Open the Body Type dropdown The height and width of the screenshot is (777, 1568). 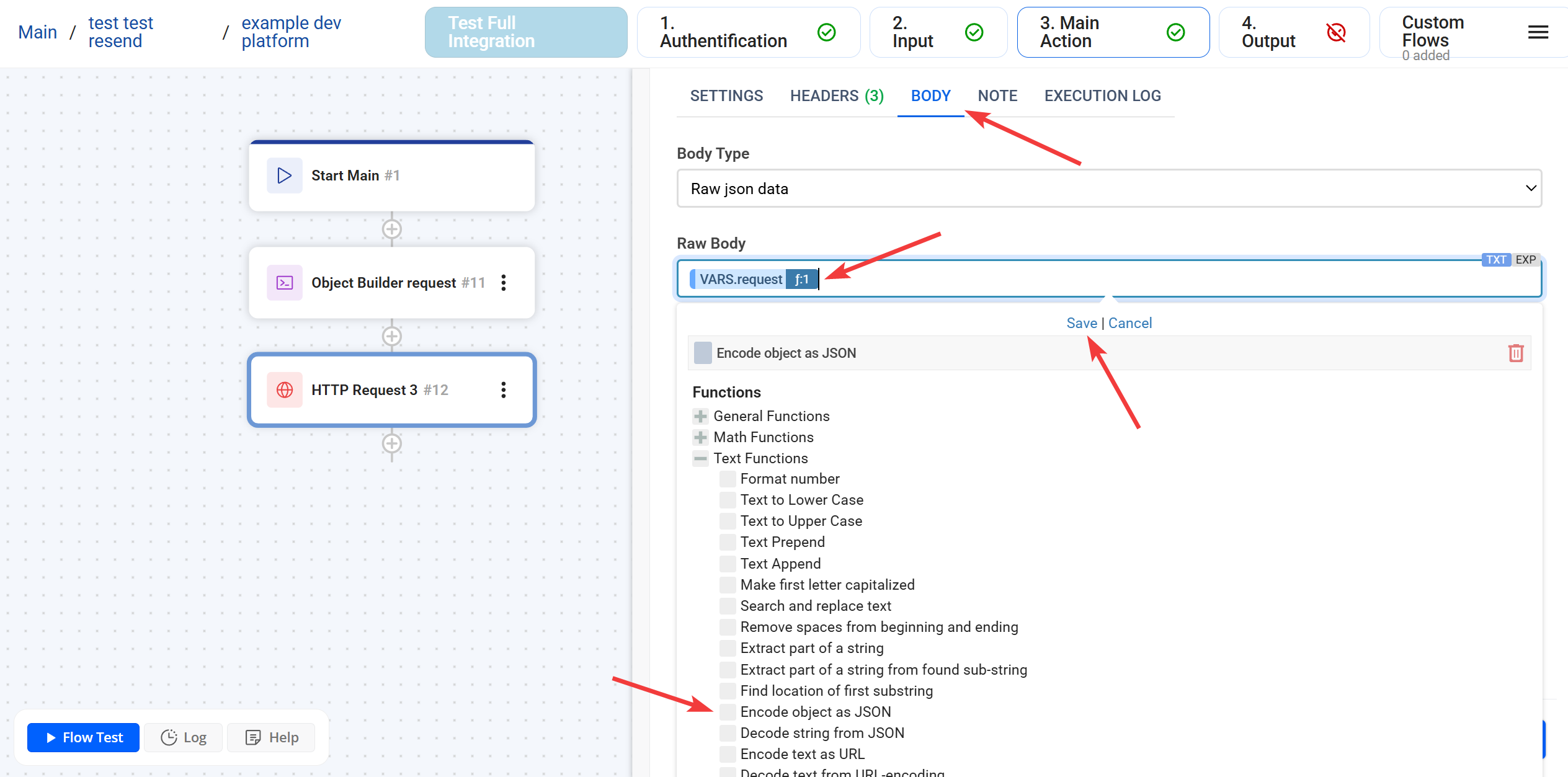click(x=1108, y=189)
